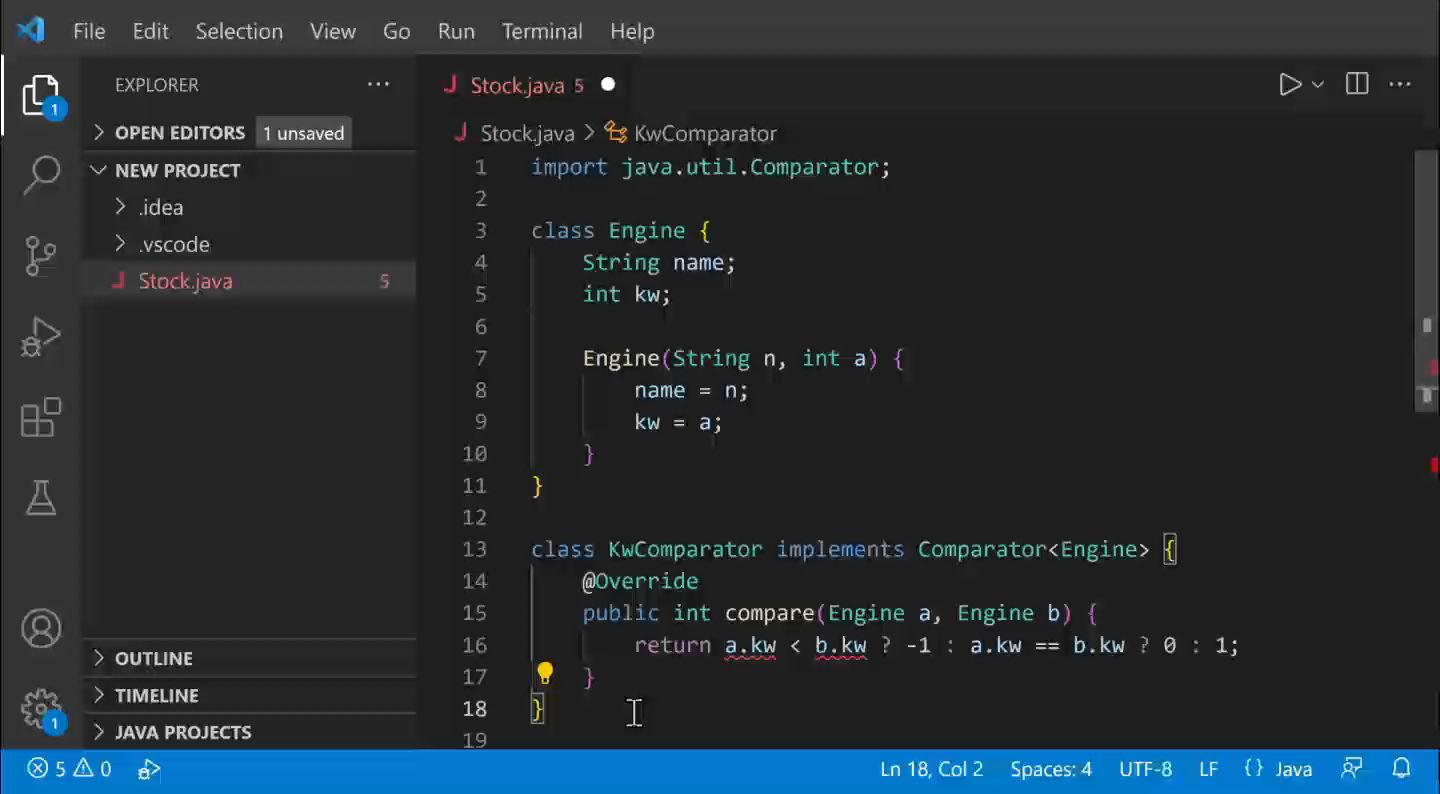Viewport: 1440px width, 794px height.
Task: Open the Testing flask icon view
Action: [x=41, y=497]
